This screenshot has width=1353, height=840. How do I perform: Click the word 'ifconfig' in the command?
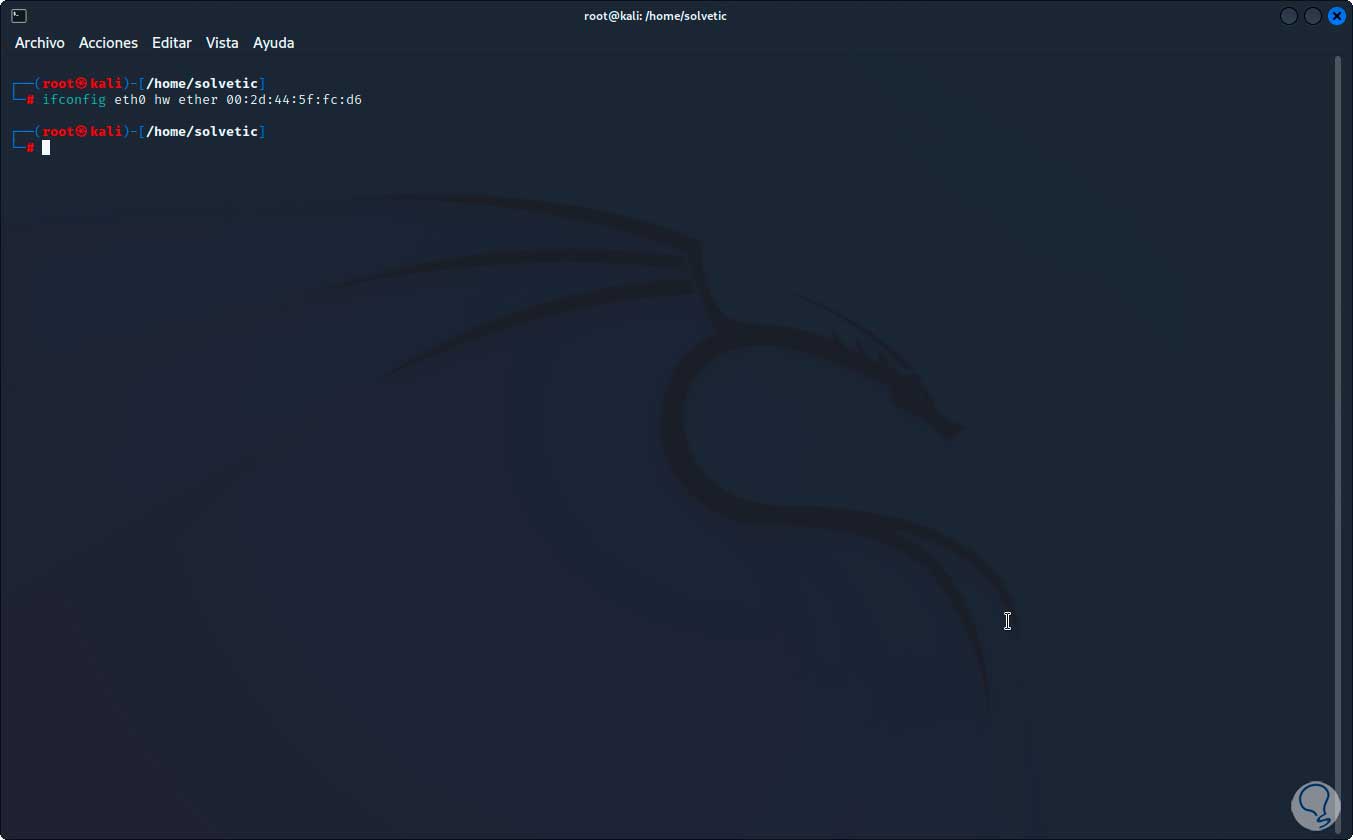click(x=73, y=100)
